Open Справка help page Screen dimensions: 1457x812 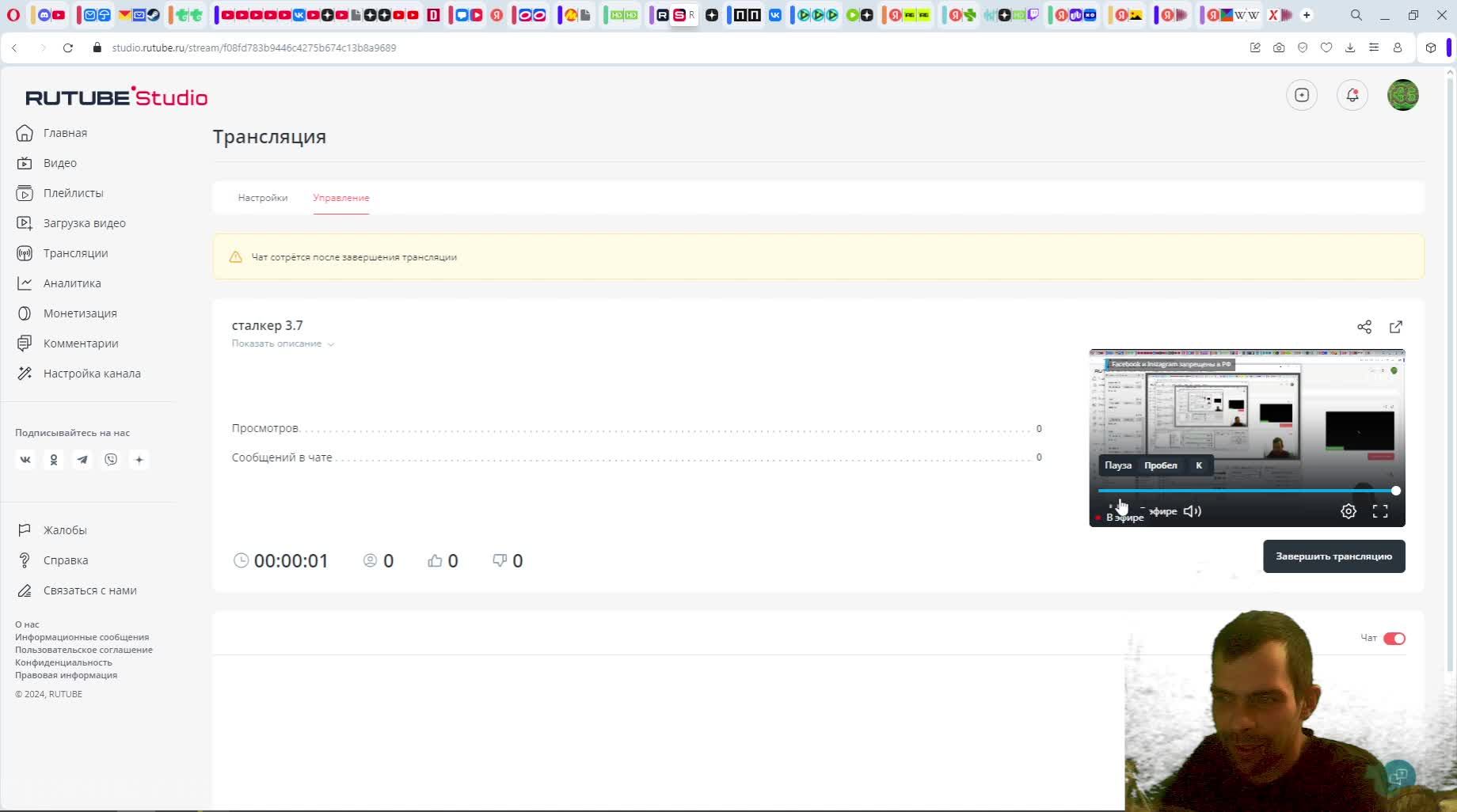(52, 560)
